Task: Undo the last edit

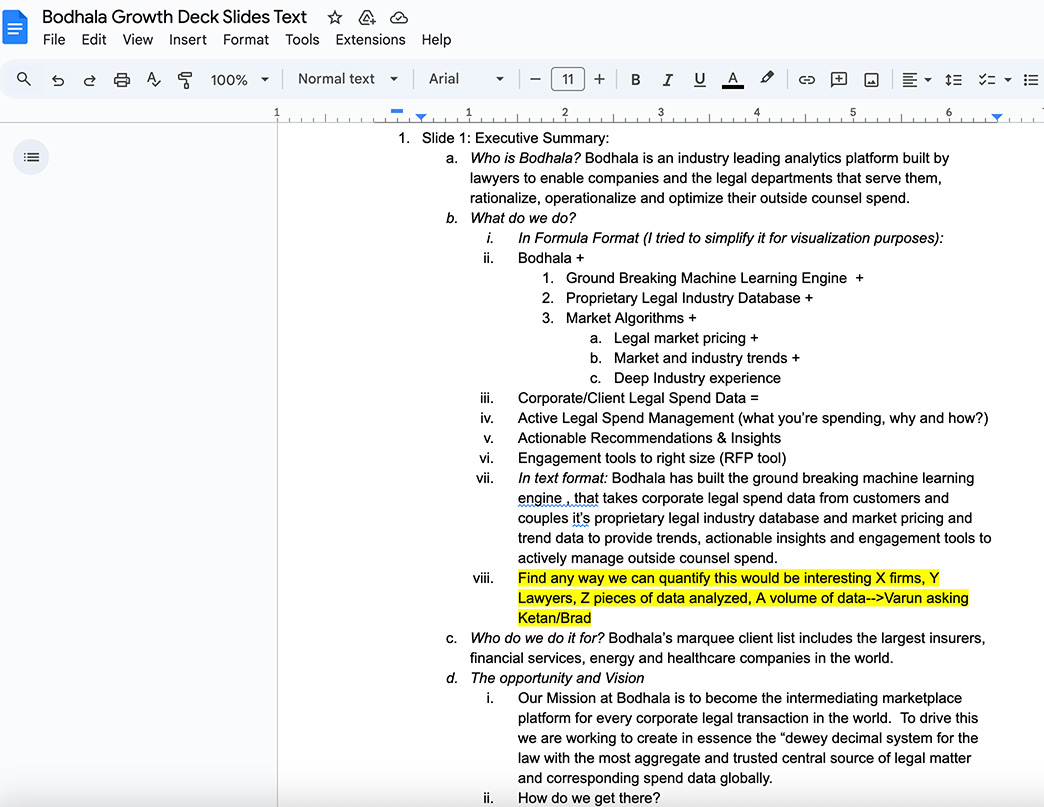Action: click(57, 80)
